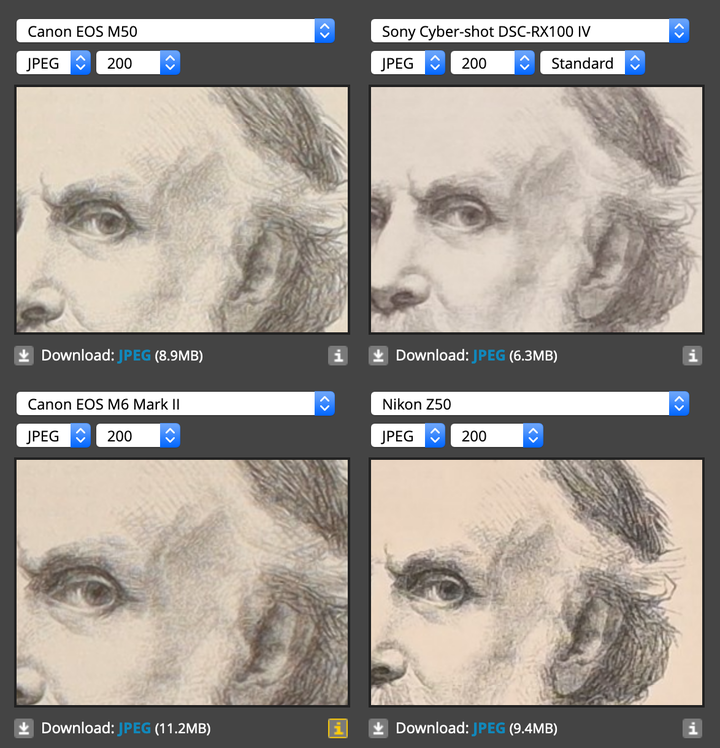Image resolution: width=720 pixels, height=748 pixels.
Task: Click the download icon under Sony RX100 IV image
Action: coord(378,356)
